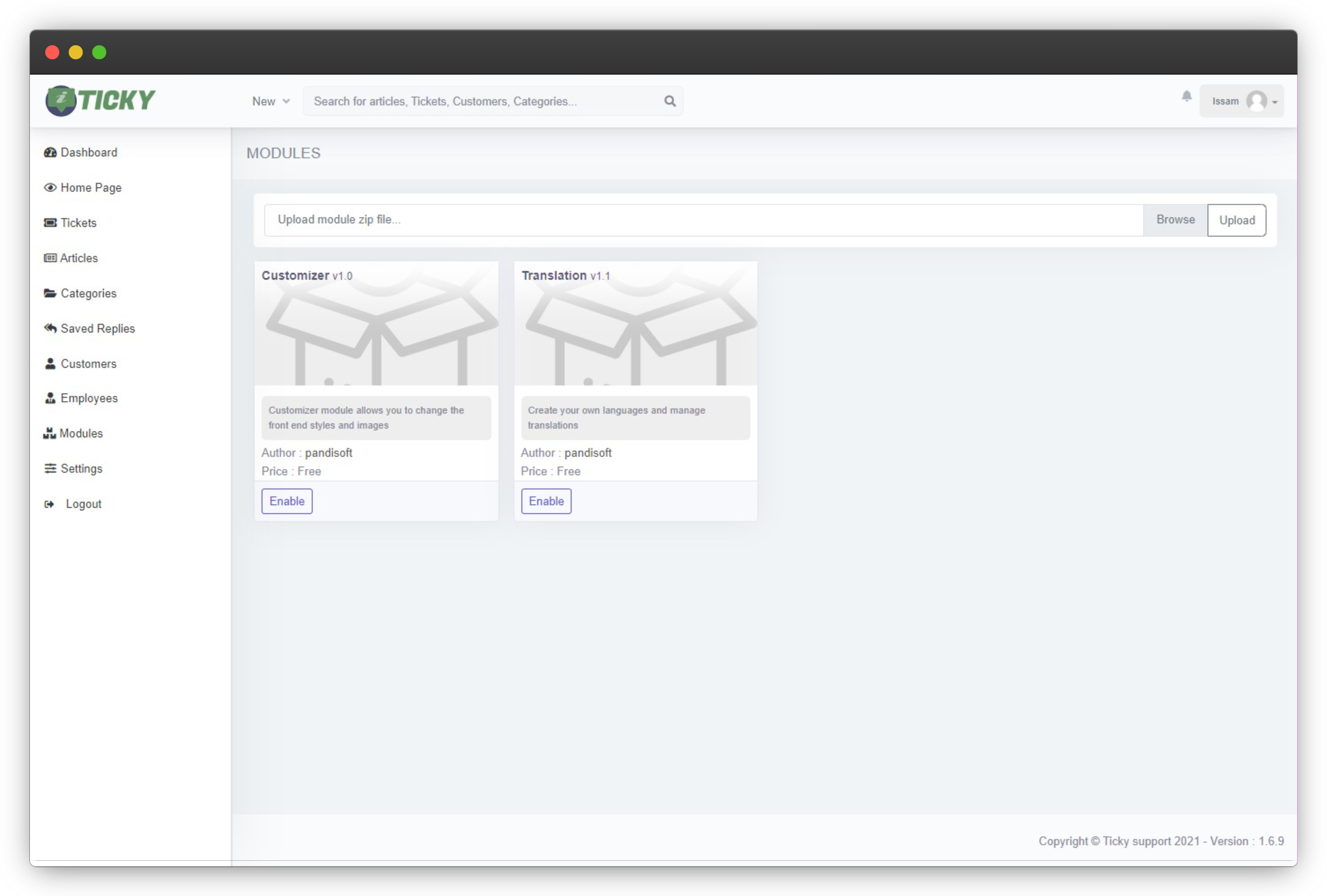Image resolution: width=1327 pixels, height=896 pixels.
Task: Enable the Customizer module
Action: [287, 501]
